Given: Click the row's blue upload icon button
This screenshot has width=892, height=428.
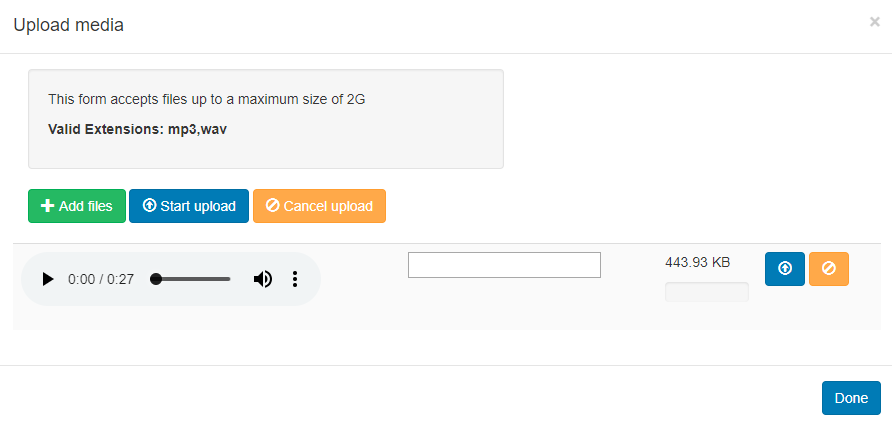Looking at the screenshot, I should click(785, 268).
